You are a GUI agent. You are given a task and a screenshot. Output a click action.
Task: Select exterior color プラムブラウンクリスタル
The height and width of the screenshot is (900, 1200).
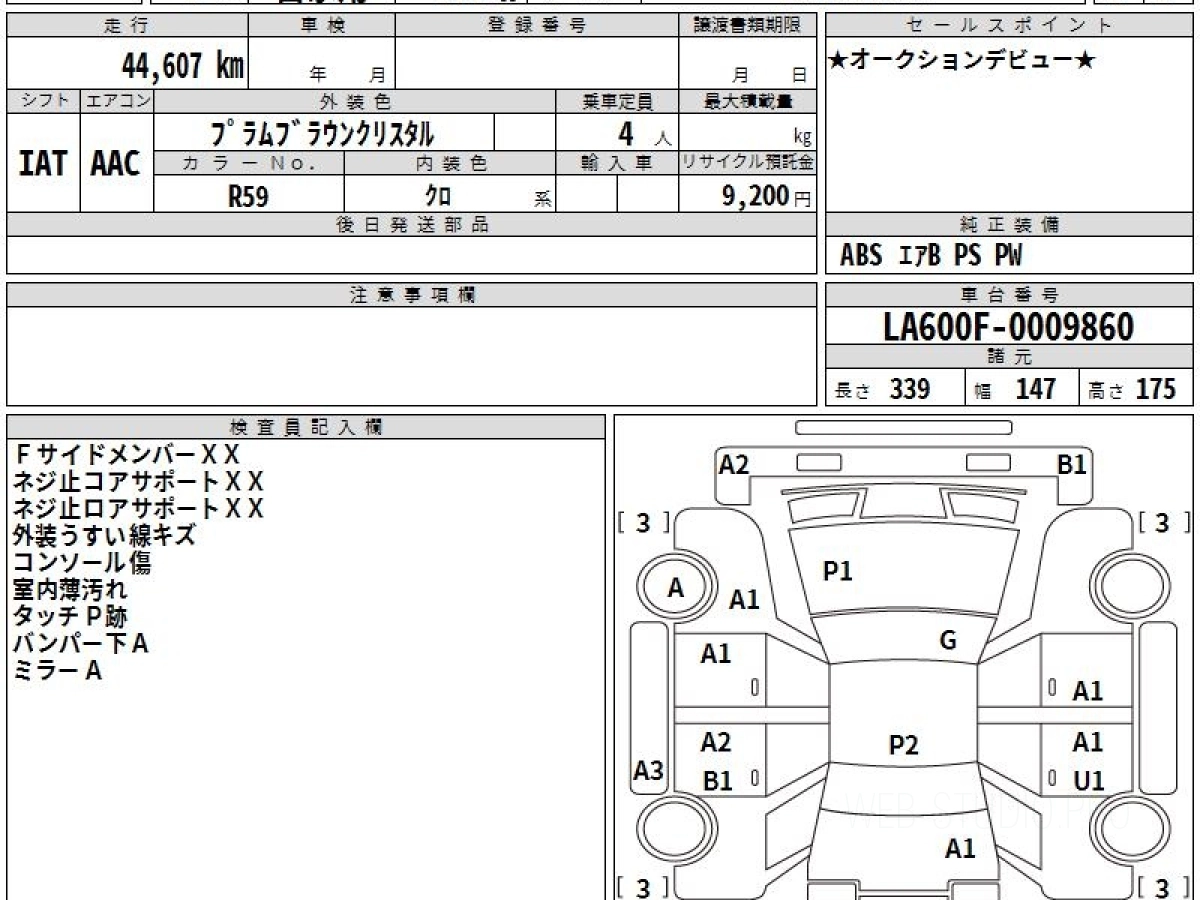click(324, 133)
